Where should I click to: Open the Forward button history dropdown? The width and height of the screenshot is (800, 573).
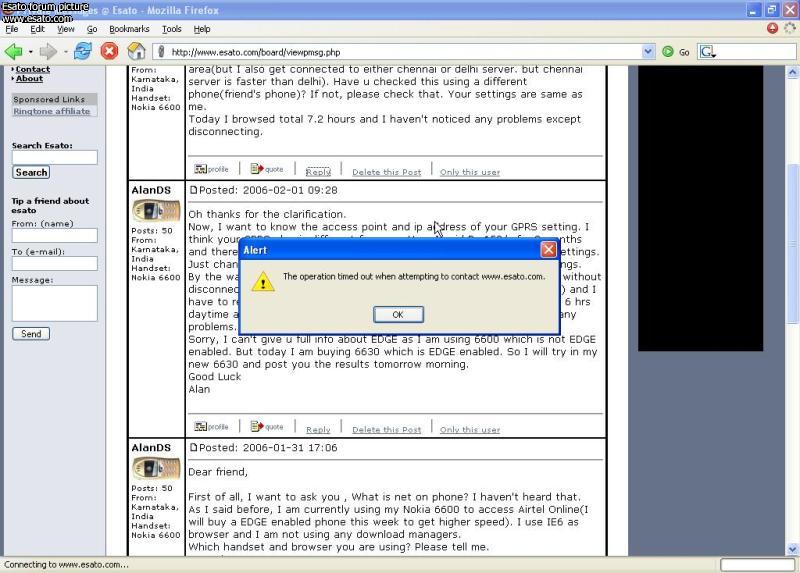click(65, 52)
